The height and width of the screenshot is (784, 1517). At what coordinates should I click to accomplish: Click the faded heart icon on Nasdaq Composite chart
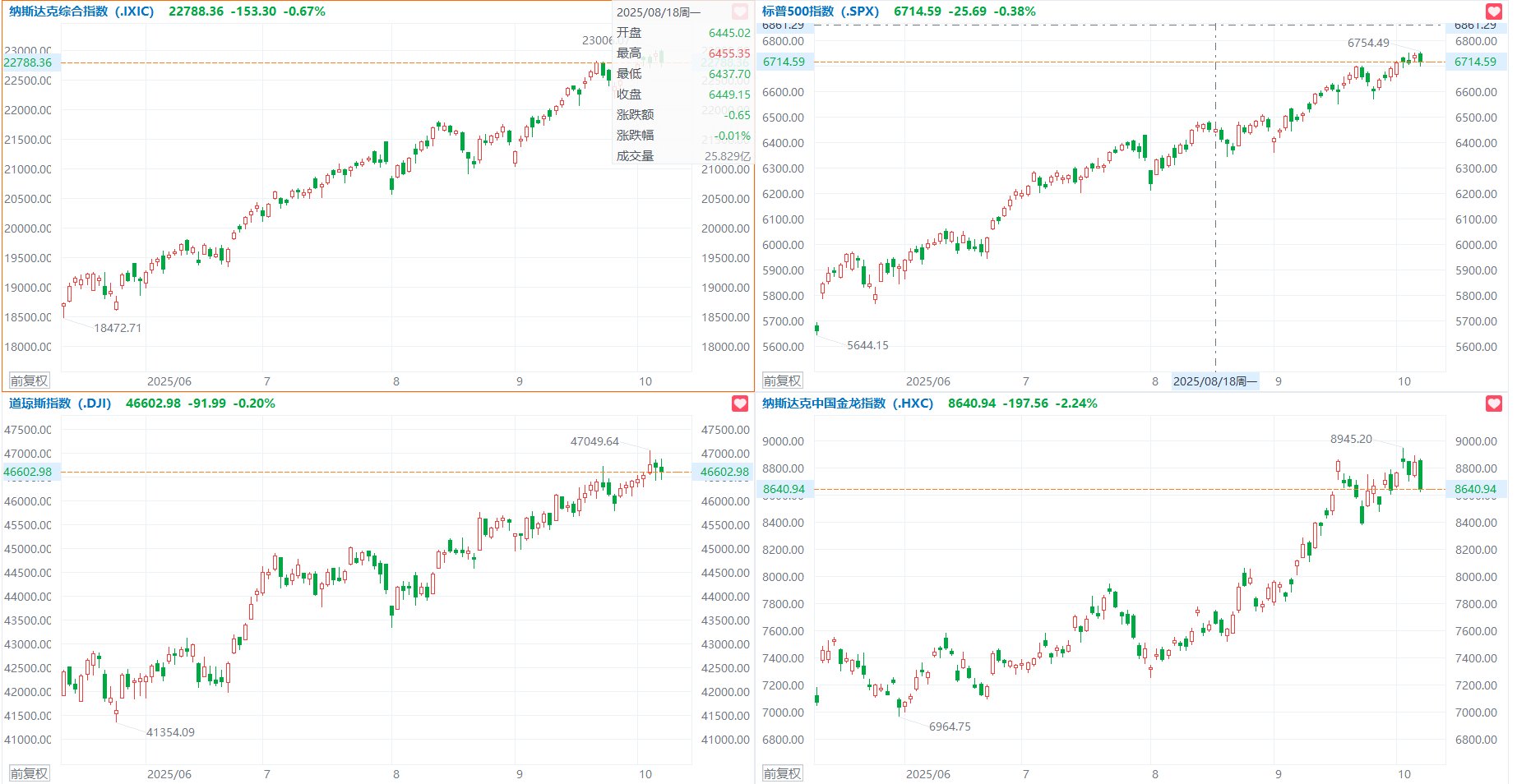740,12
